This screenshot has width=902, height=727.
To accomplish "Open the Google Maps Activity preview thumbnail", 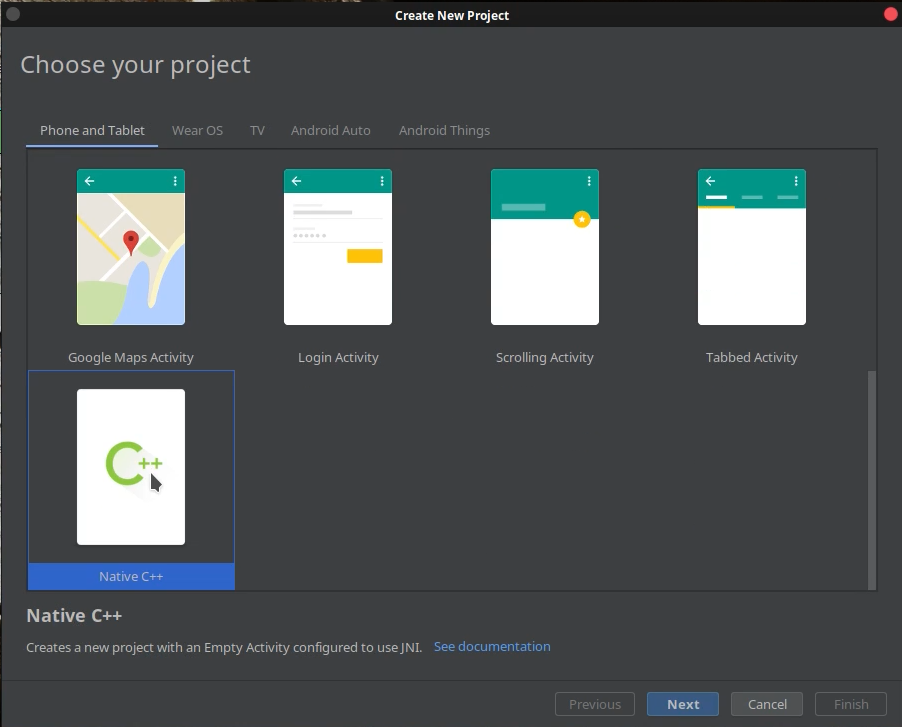I will tap(130, 246).
